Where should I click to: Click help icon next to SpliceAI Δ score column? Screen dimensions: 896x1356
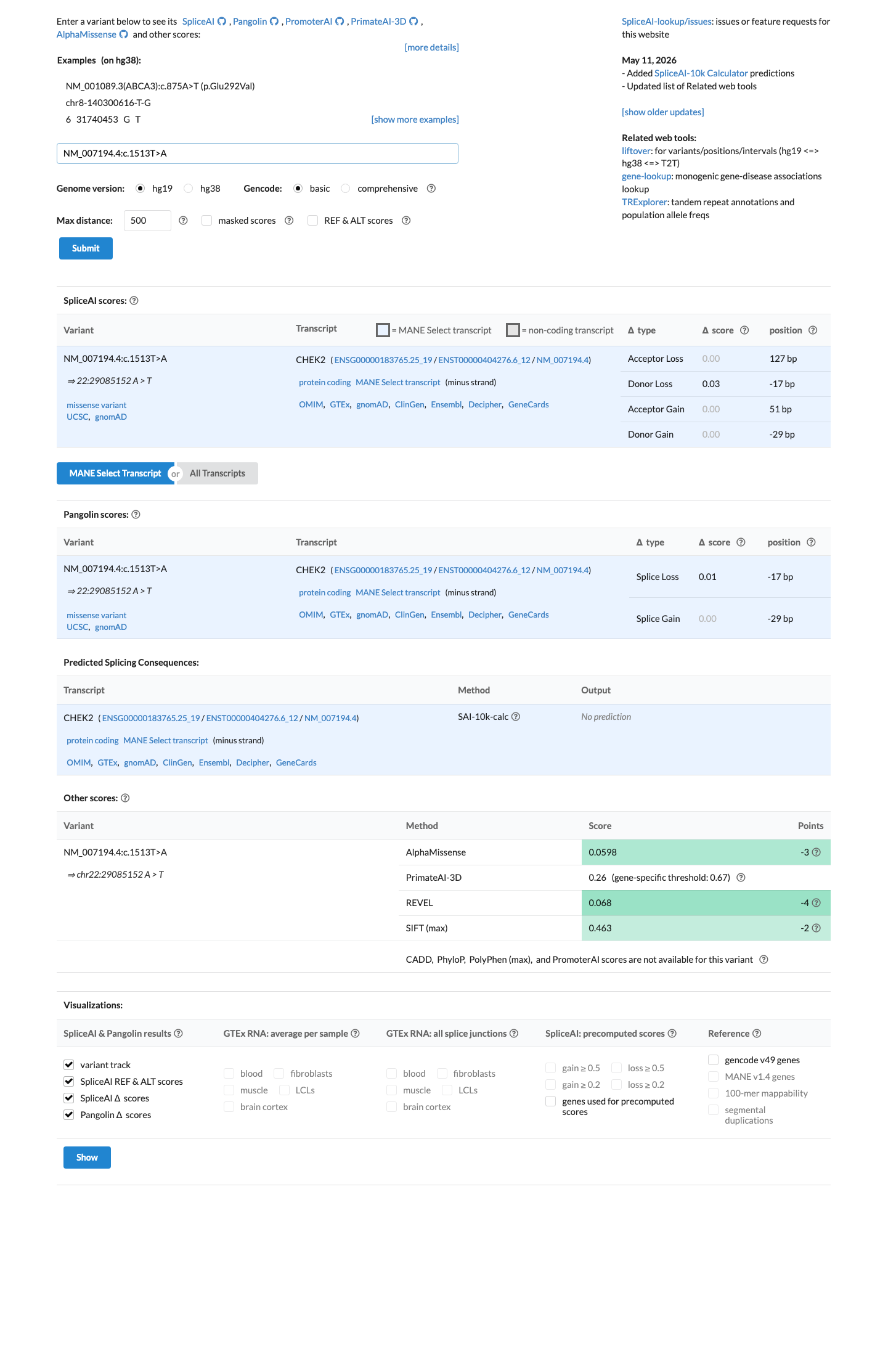tap(744, 330)
